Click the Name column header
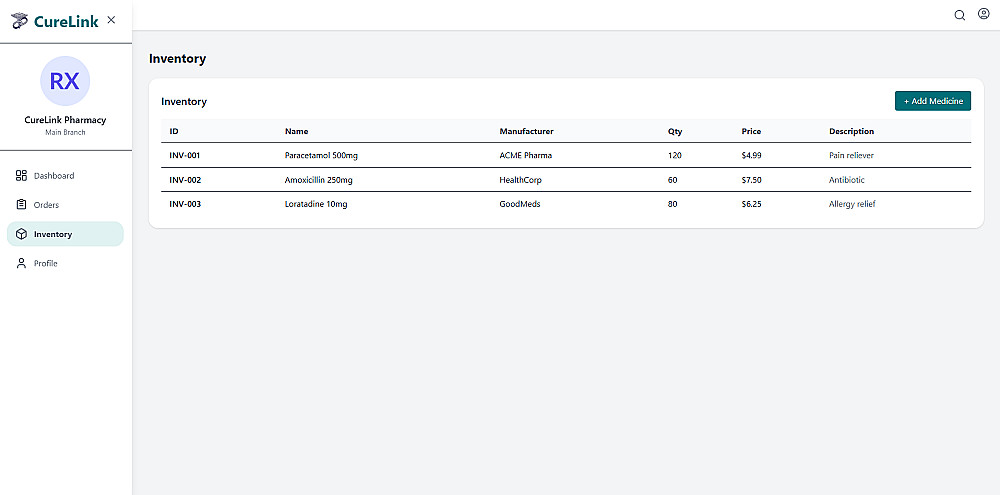The height and width of the screenshot is (495, 1000). pyautogui.click(x=296, y=131)
